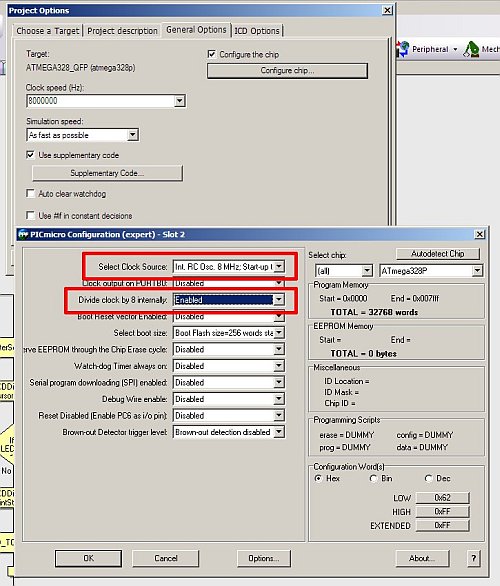The image size is (500, 586).
Task: Open the Select Clock Source dropdown
Action: click(x=279, y=266)
